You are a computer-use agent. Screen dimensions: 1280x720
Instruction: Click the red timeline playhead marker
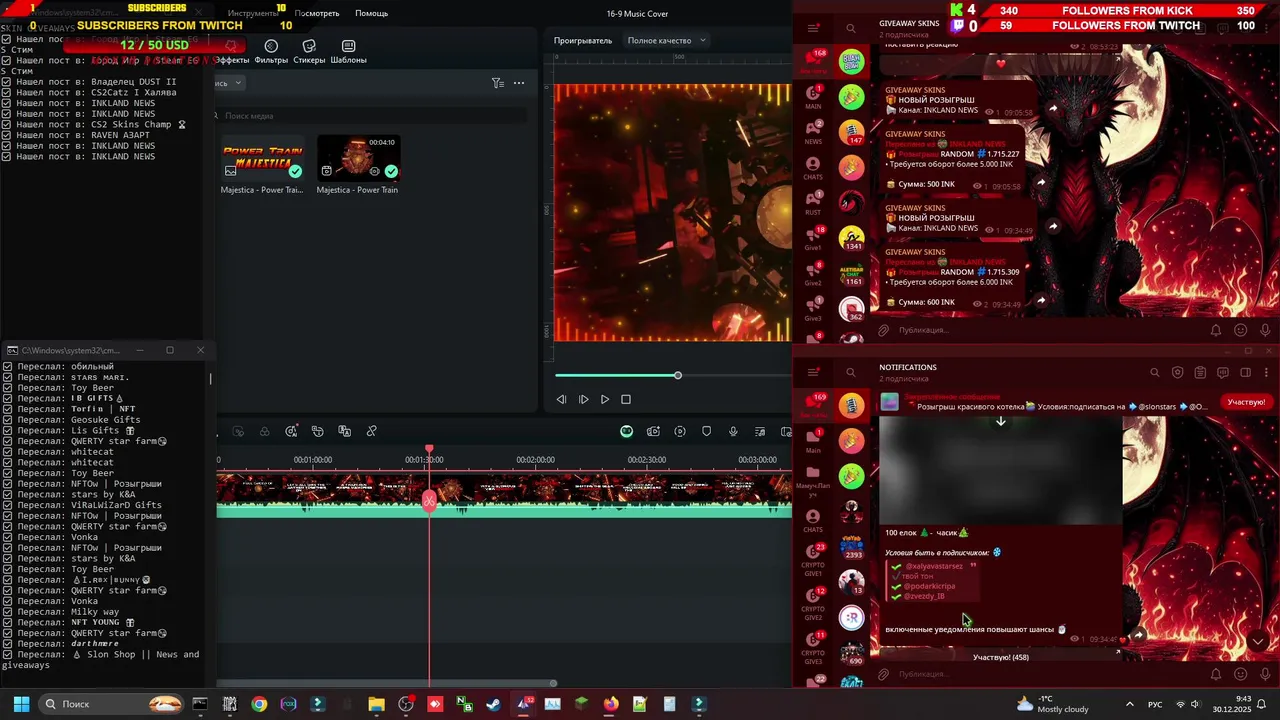pyautogui.click(x=429, y=449)
